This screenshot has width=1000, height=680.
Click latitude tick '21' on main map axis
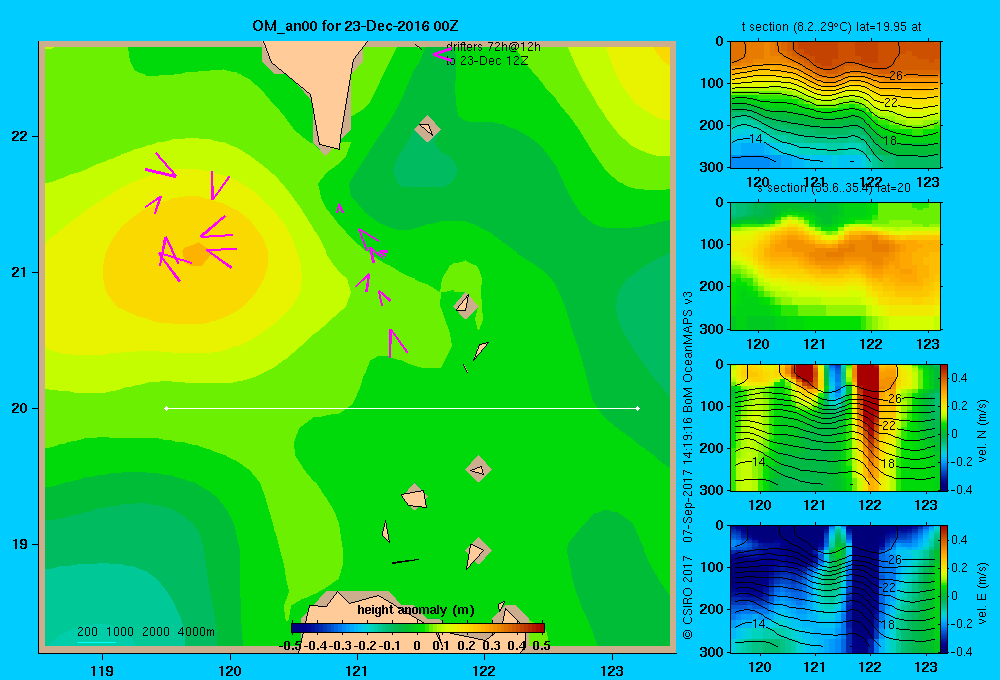coord(19,272)
